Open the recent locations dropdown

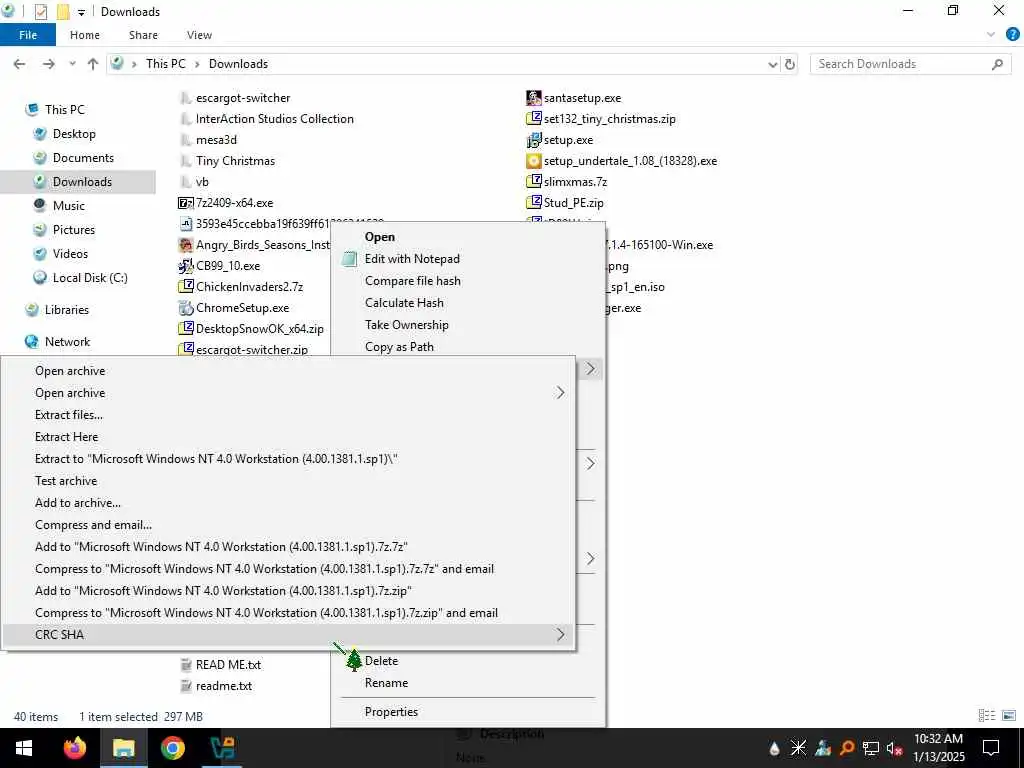[x=72, y=64]
